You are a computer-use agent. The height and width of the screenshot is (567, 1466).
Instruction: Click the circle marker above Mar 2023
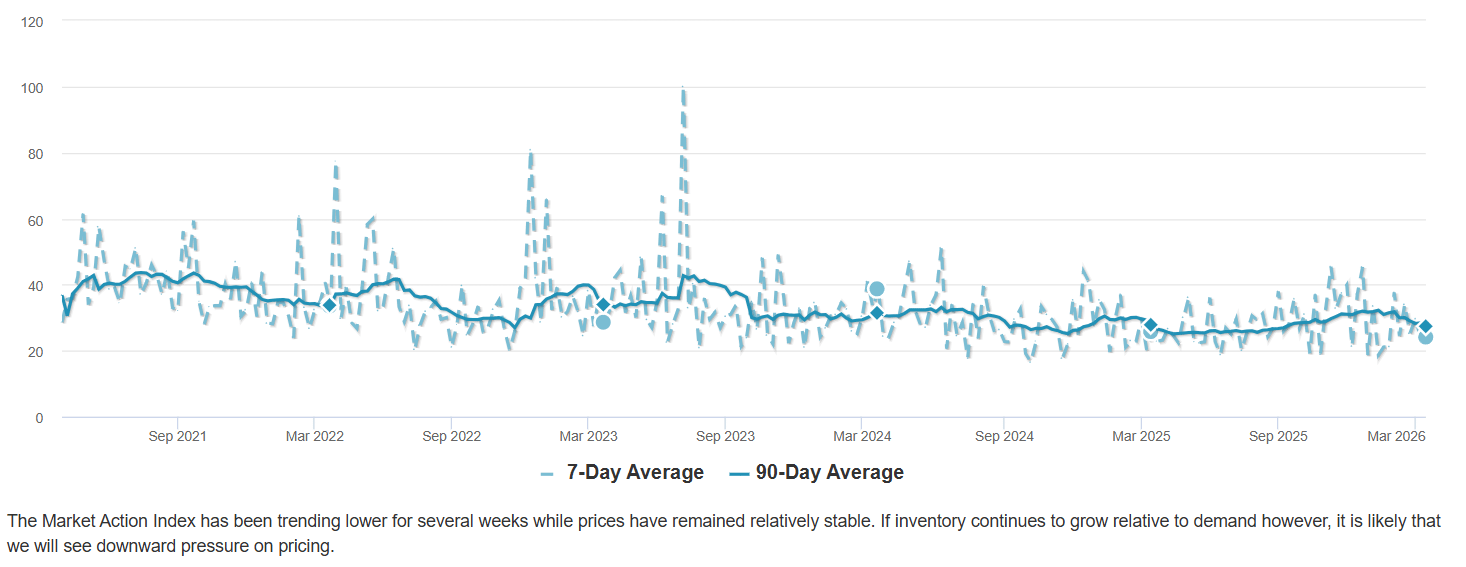click(603, 322)
